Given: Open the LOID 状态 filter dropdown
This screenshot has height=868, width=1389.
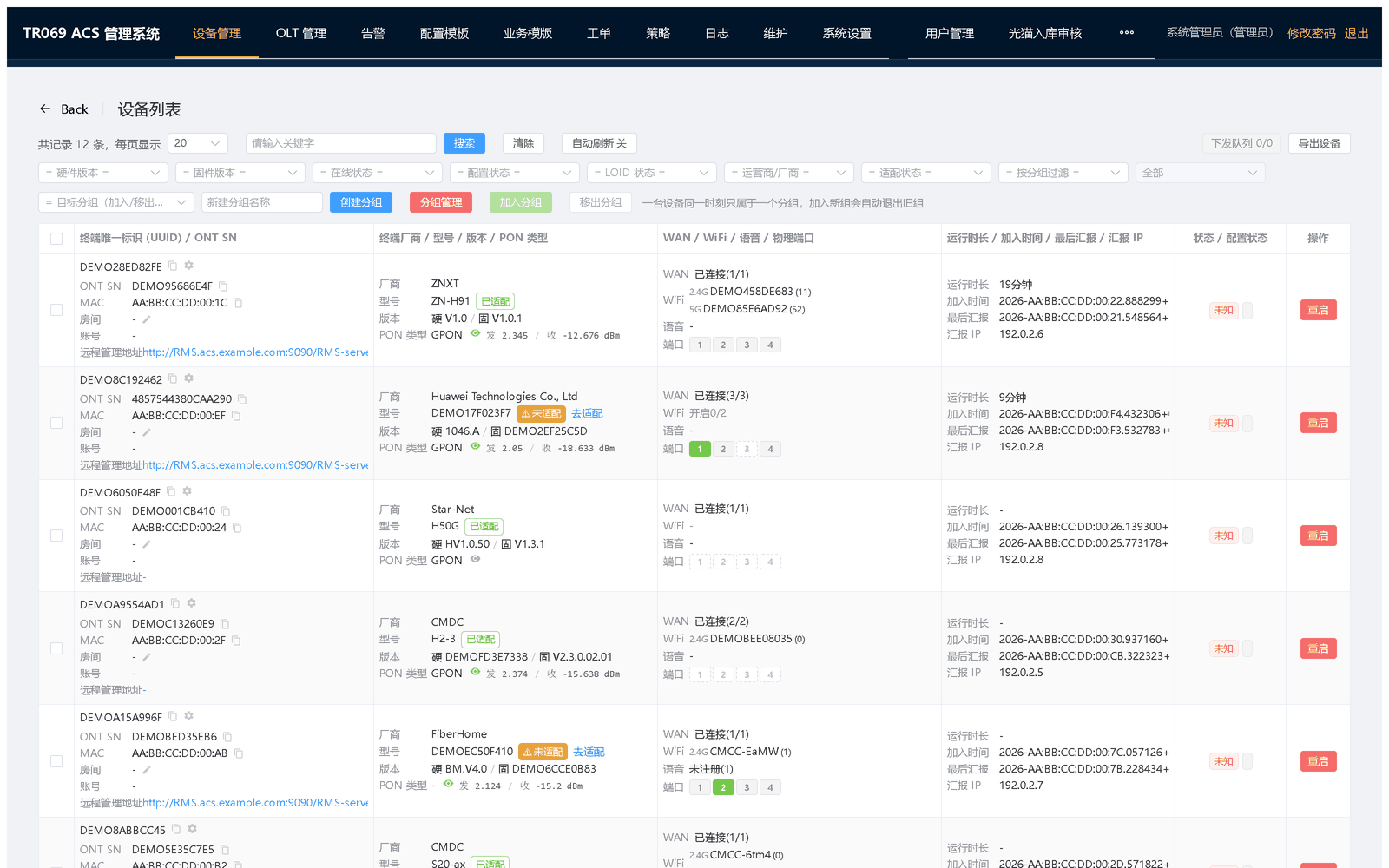Looking at the screenshot, I should click(651, 173).
